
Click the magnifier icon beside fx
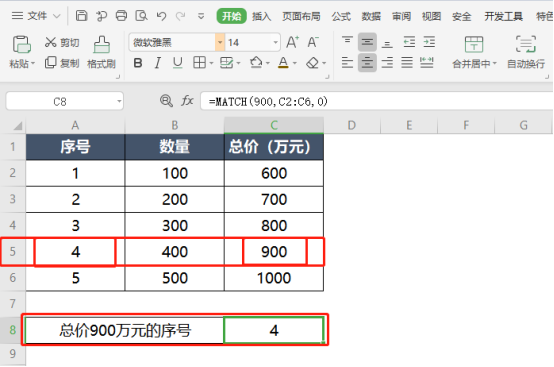166,101
